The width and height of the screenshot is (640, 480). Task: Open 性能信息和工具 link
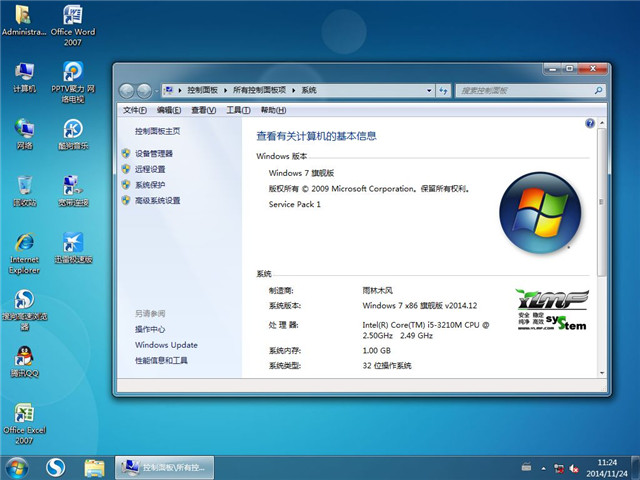161,360
